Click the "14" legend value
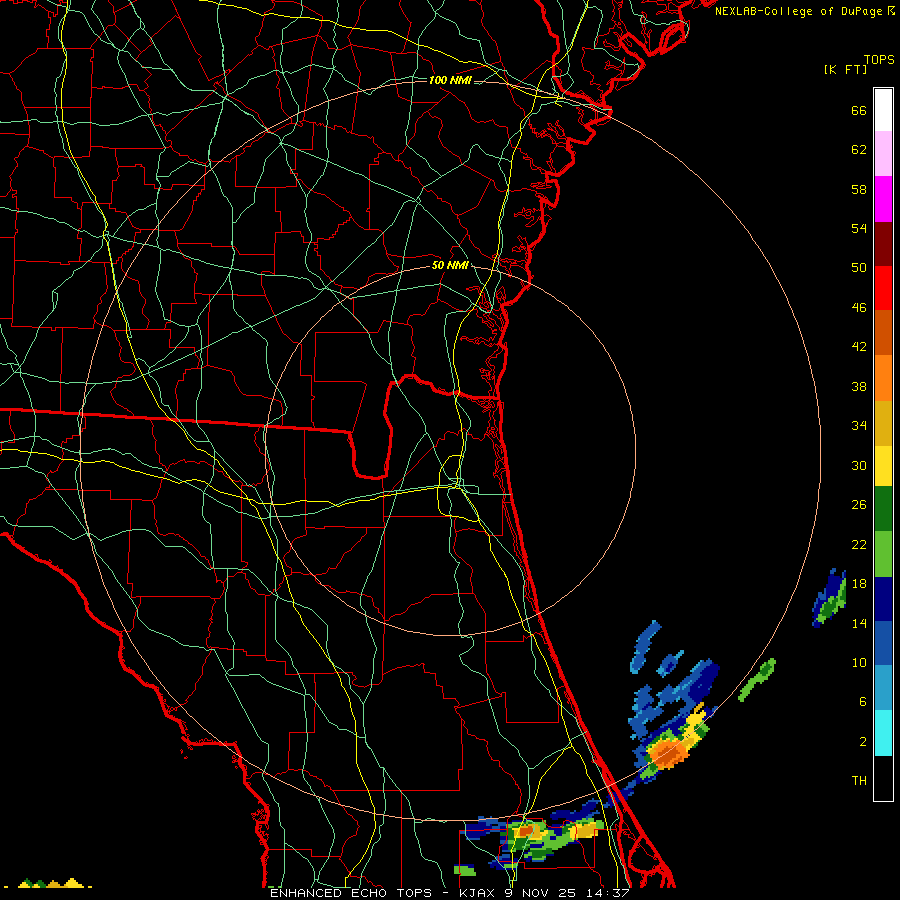 [859, 623]
